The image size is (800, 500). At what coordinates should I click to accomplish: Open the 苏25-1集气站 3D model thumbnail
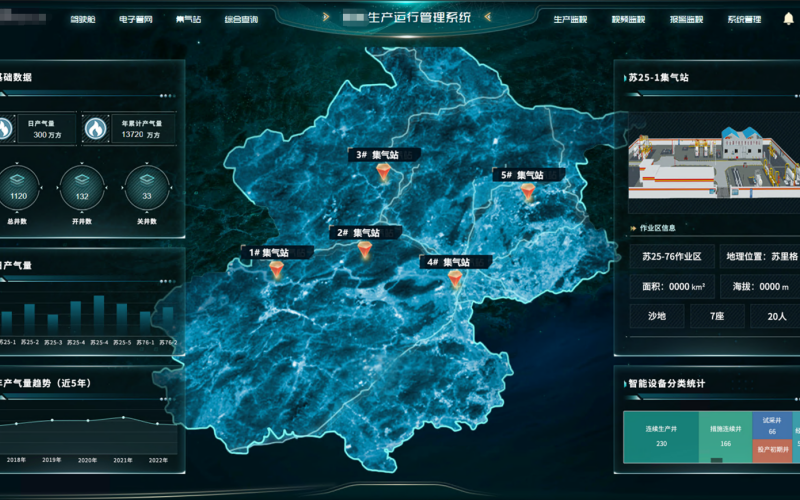(714, 159)
